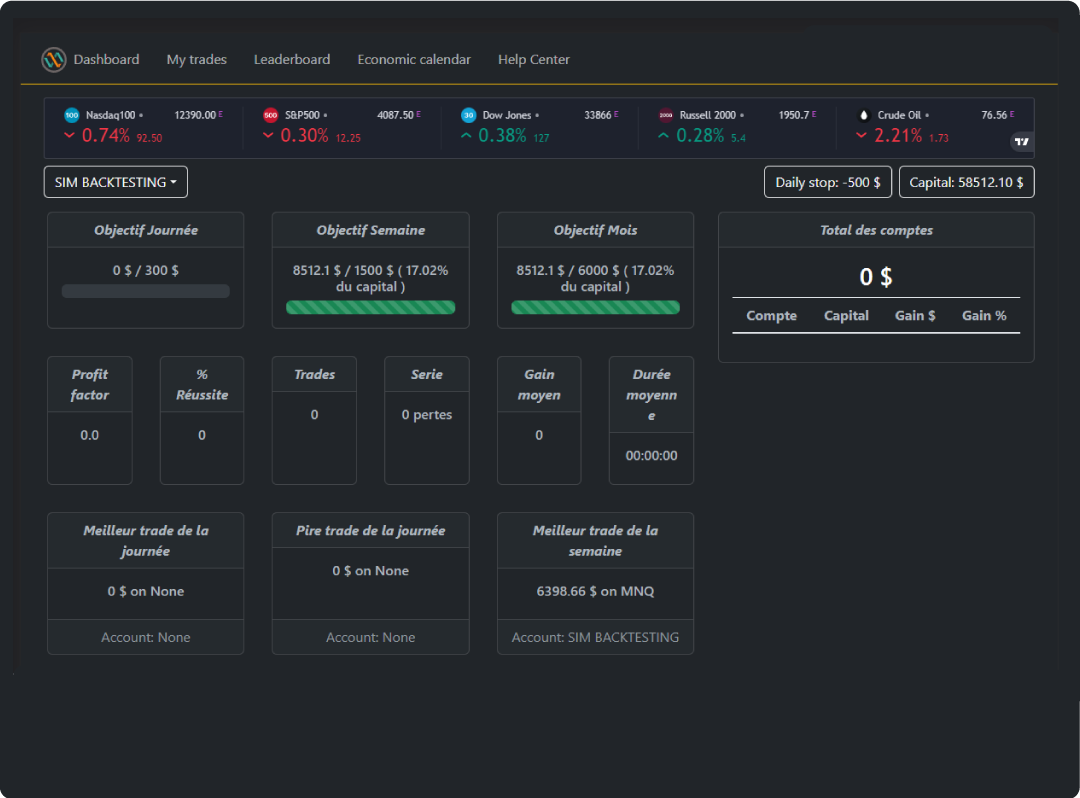1080x798 pixels.
Task: Click the Russell 2000 ticker icon
Action: pos(666,115)
